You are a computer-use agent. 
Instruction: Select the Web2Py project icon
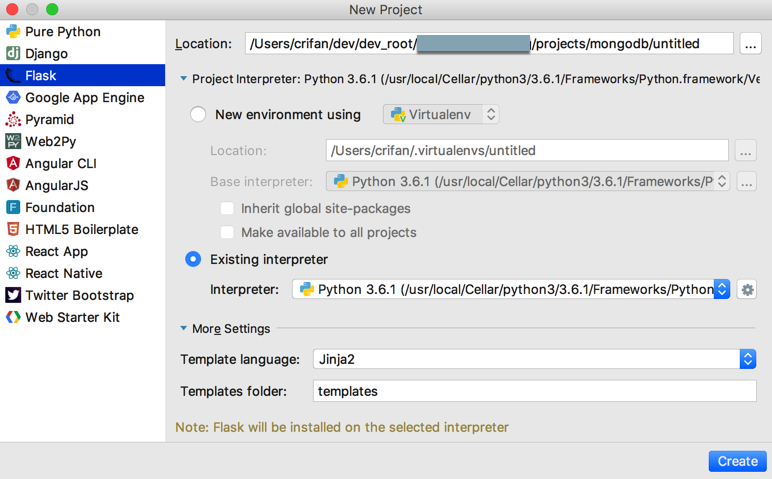pyautogui.click(x=13, y=141)
